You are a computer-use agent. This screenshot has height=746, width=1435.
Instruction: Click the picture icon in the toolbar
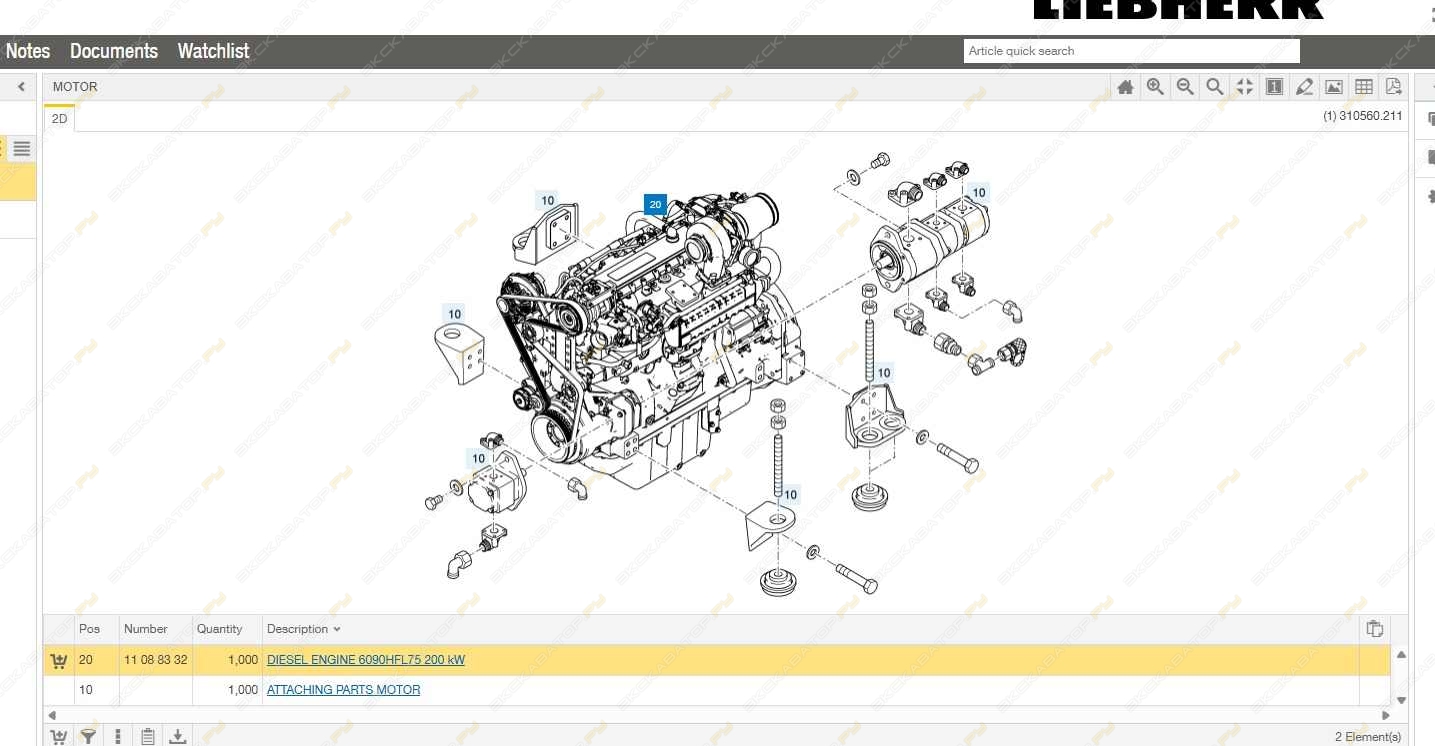1333,87
